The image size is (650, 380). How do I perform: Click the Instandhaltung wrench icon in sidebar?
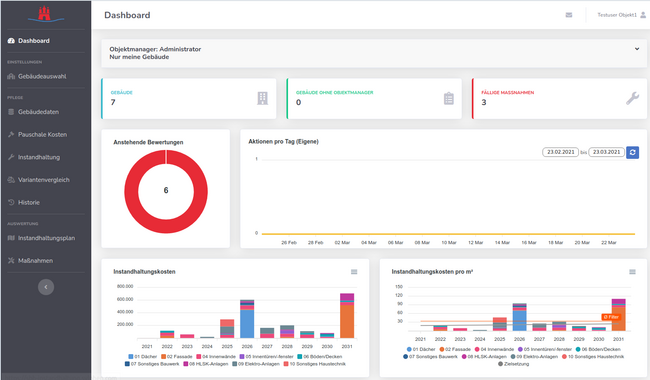click(11, 157)
